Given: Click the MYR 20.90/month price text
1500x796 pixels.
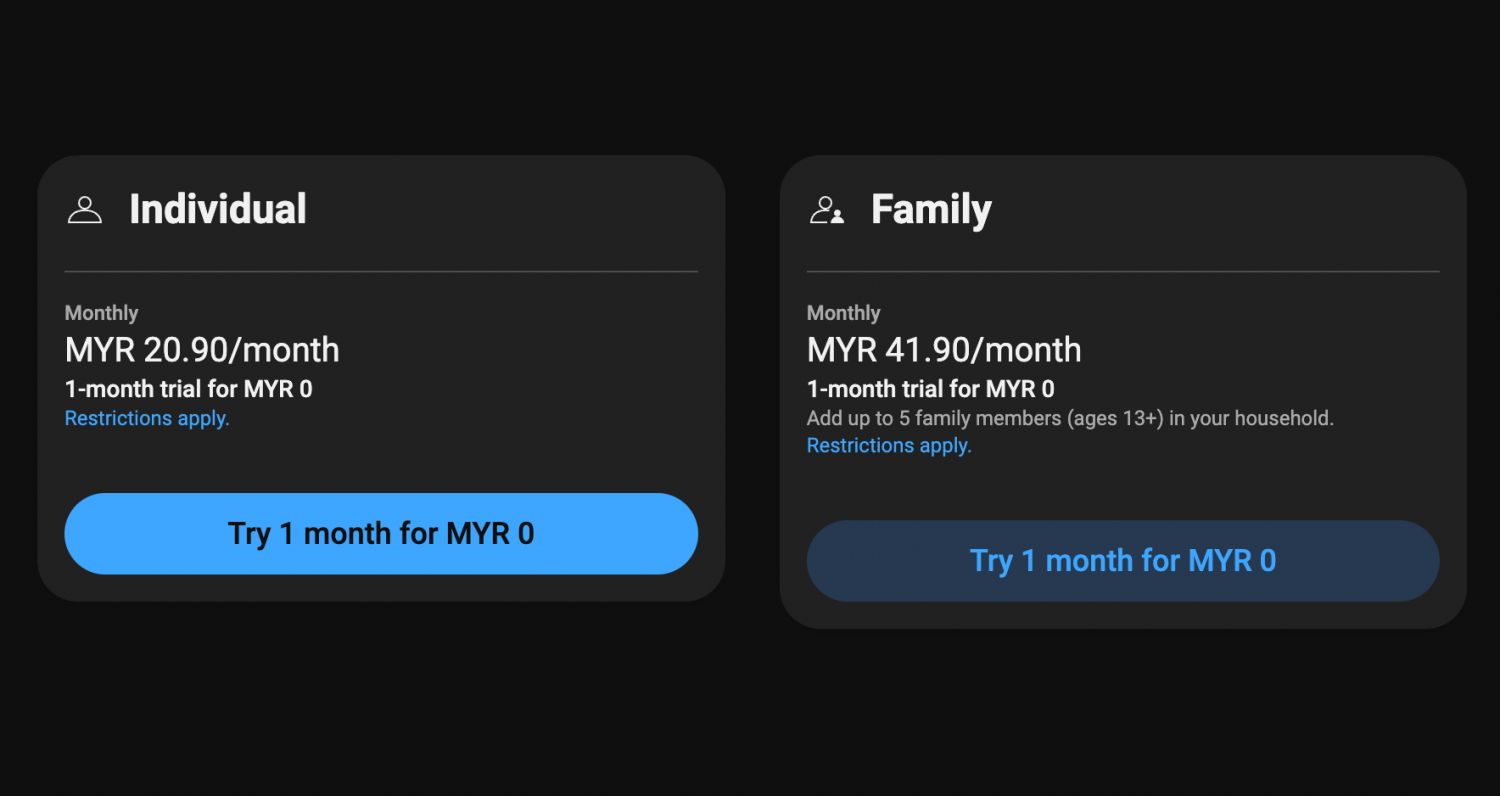Looking at the screenshot, I should [x=202, y=350].
